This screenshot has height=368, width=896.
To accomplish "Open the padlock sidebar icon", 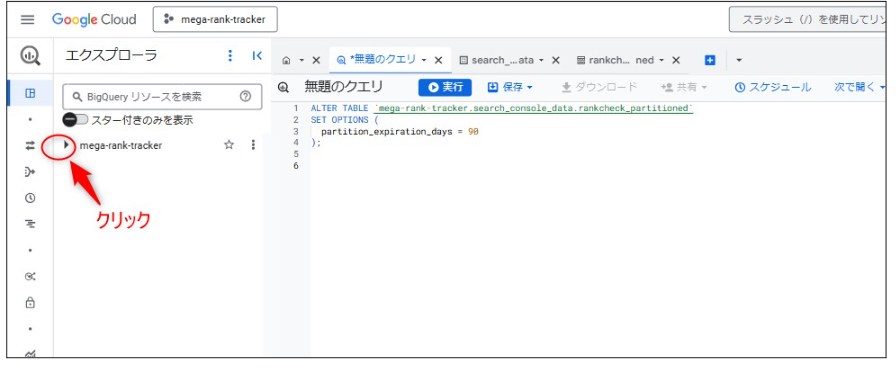I will pos(30,303).
